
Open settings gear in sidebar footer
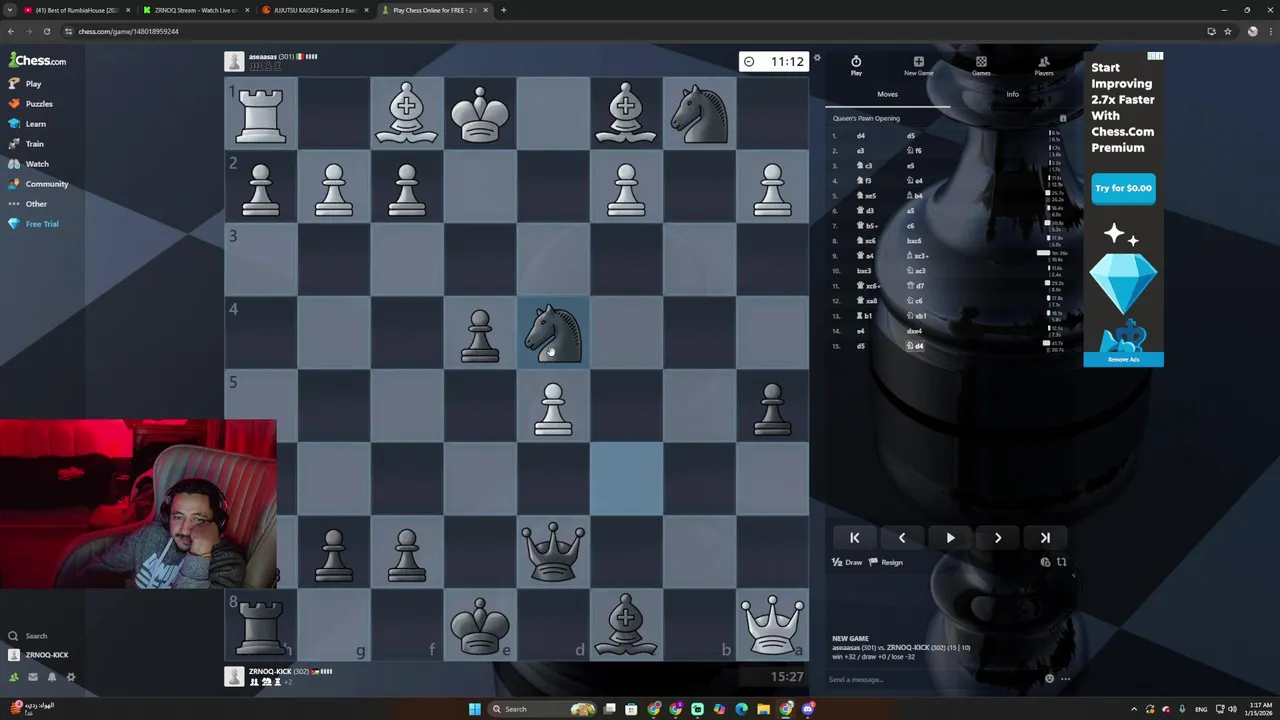pyautogui.click(x=71, y=677)
